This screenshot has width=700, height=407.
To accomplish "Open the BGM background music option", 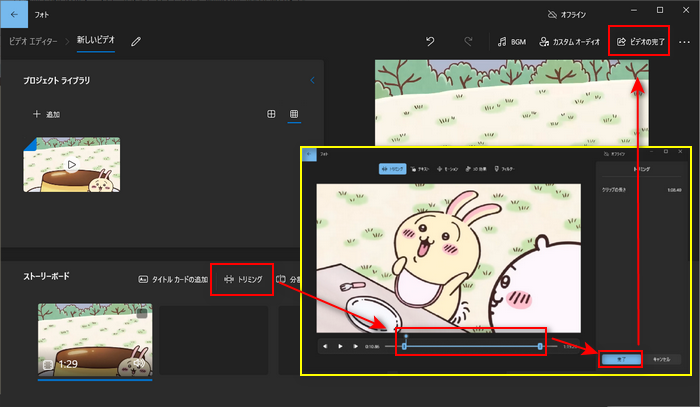I will 513,42.
